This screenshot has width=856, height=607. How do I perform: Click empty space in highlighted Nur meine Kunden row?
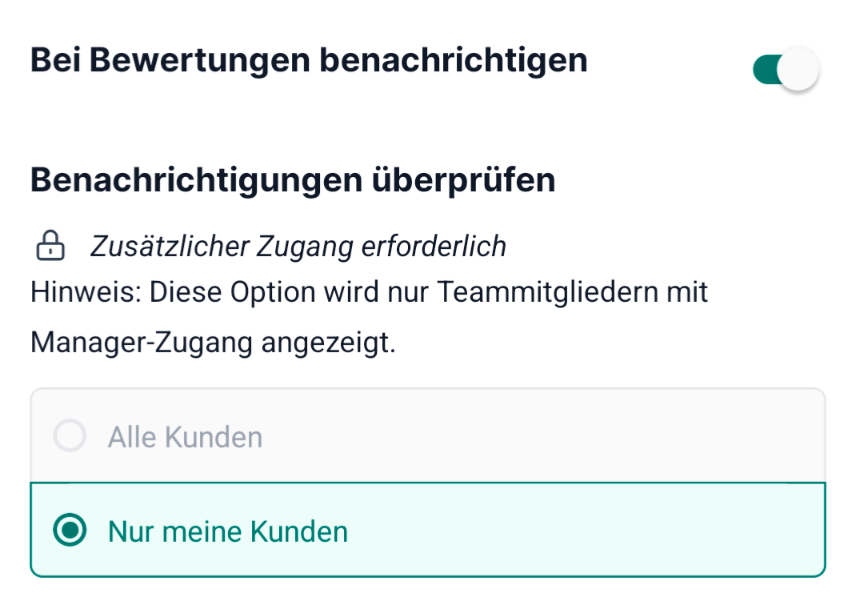tap(584, 530)
